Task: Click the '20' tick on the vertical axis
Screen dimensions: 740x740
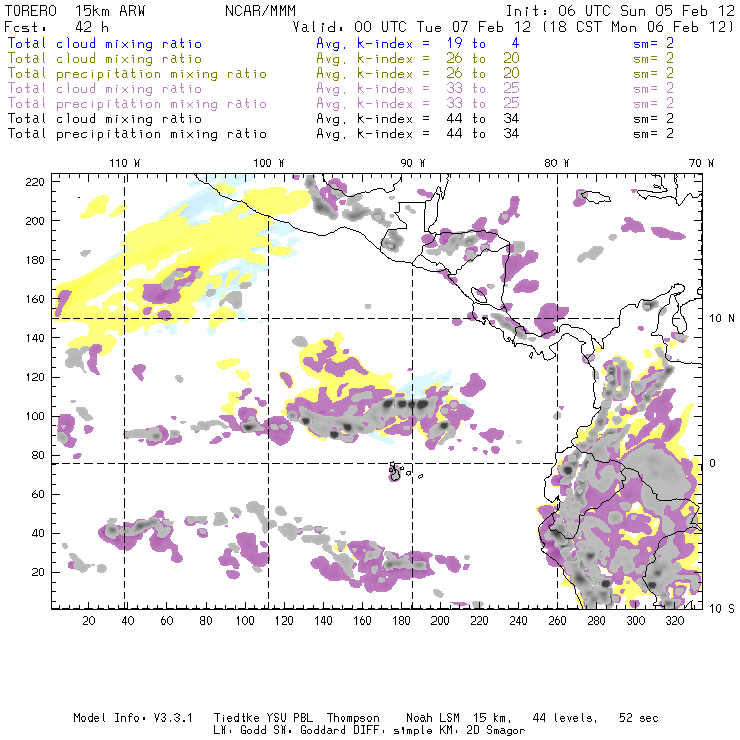Action: coord(38,572)
